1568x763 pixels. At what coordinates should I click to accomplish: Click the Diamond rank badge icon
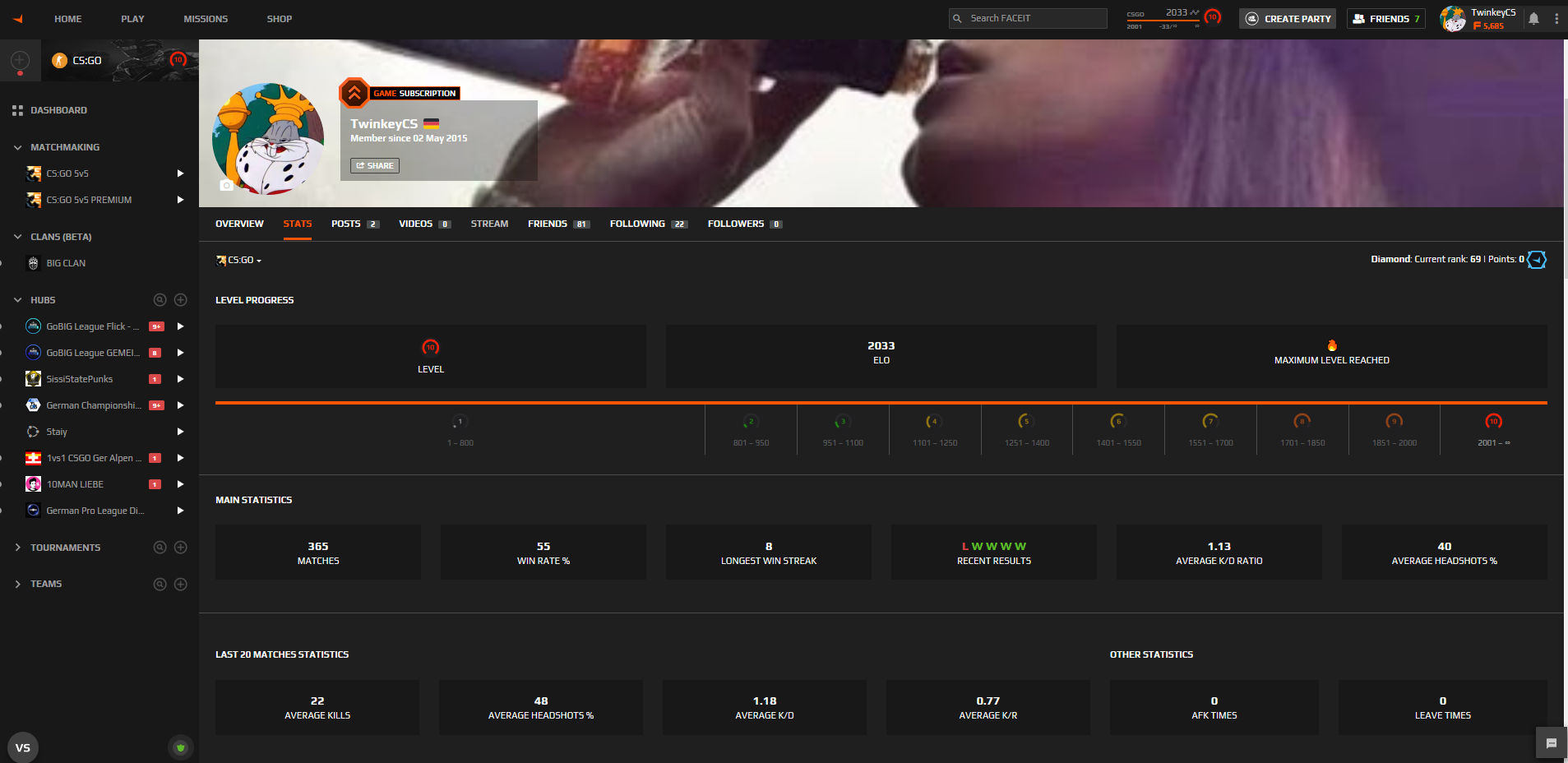1537,260
